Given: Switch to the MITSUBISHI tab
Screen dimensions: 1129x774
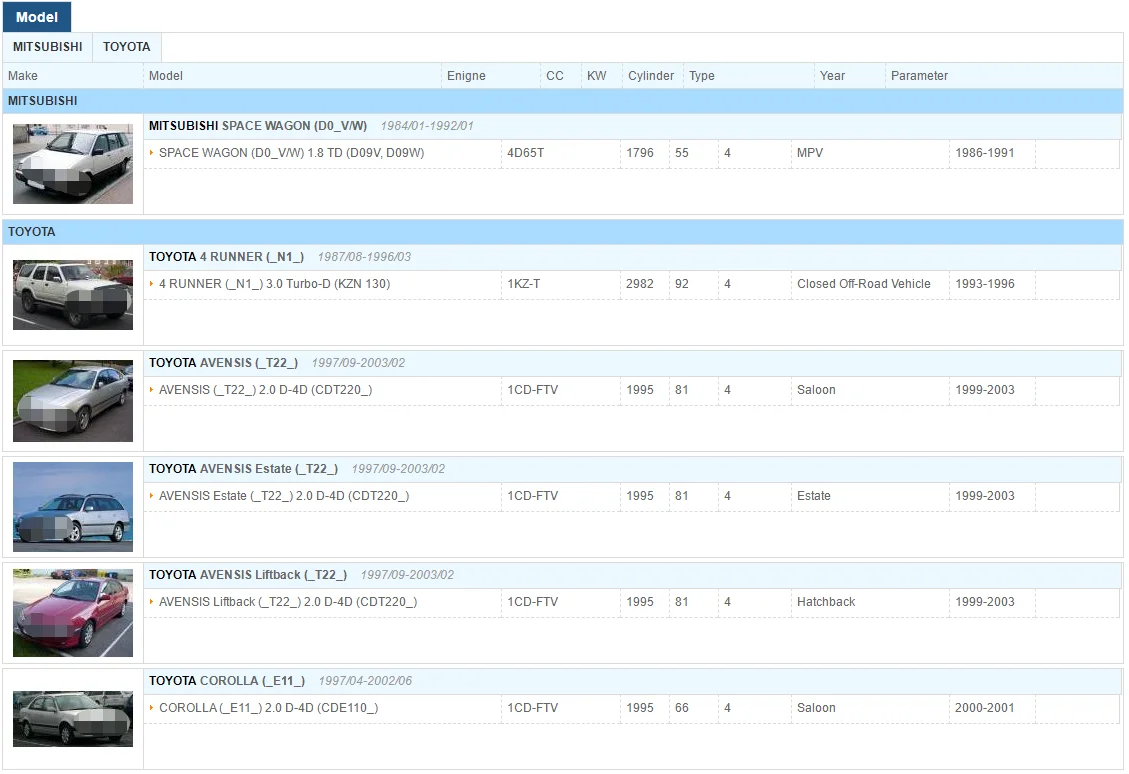Looking at the screenshot, I should click(48, 47).
